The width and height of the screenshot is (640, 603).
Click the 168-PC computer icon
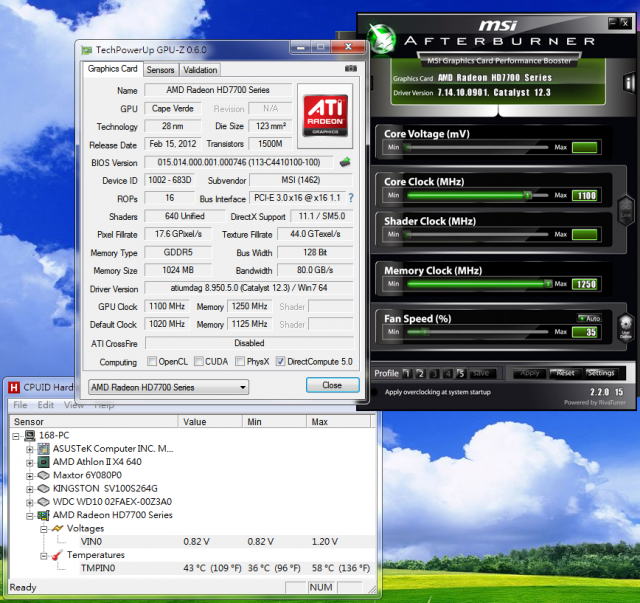pyautogui.click(x=30, y=436)
